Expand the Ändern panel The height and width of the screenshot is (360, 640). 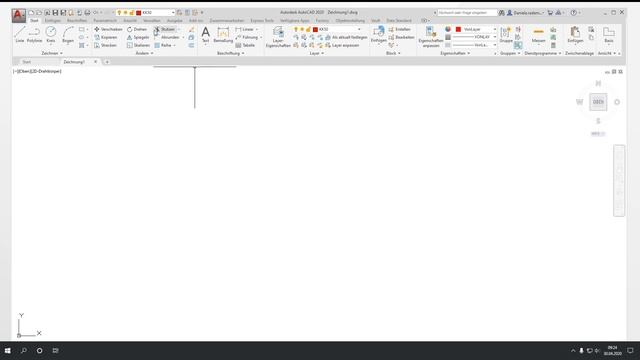[144, 53]
